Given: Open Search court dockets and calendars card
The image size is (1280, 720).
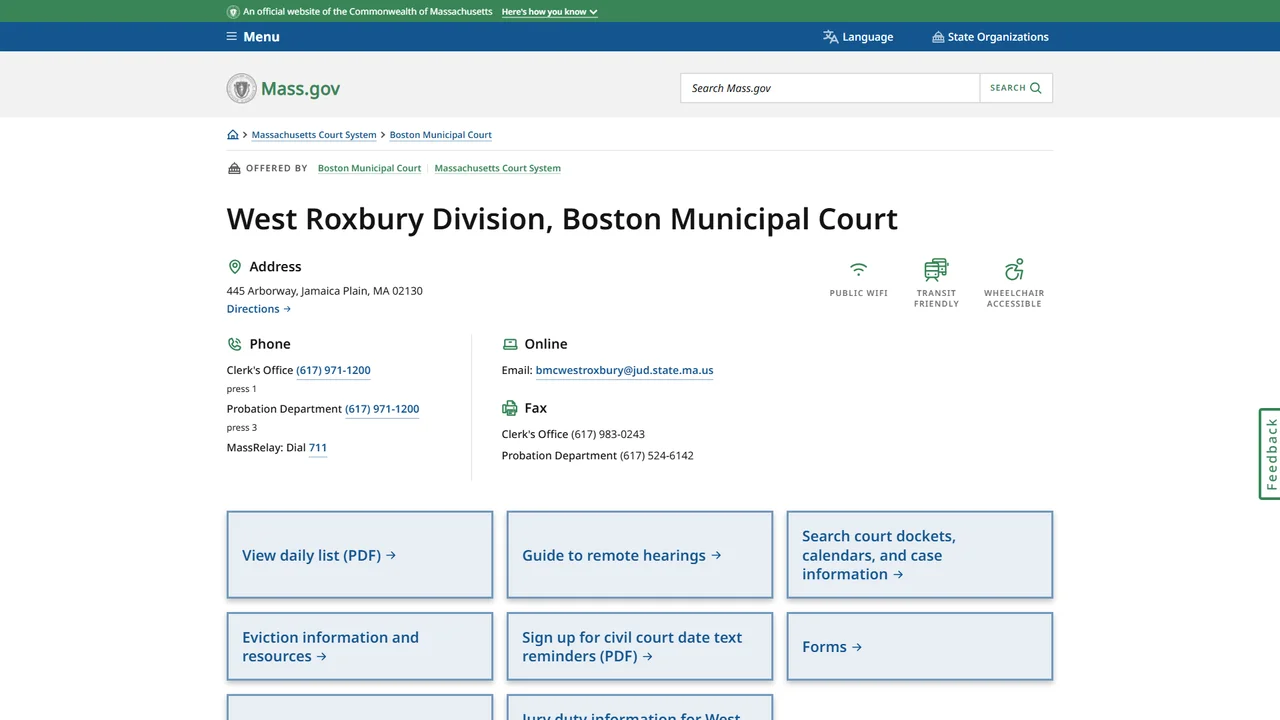Looking at the screenshot, I should click(x=920, y=555).
